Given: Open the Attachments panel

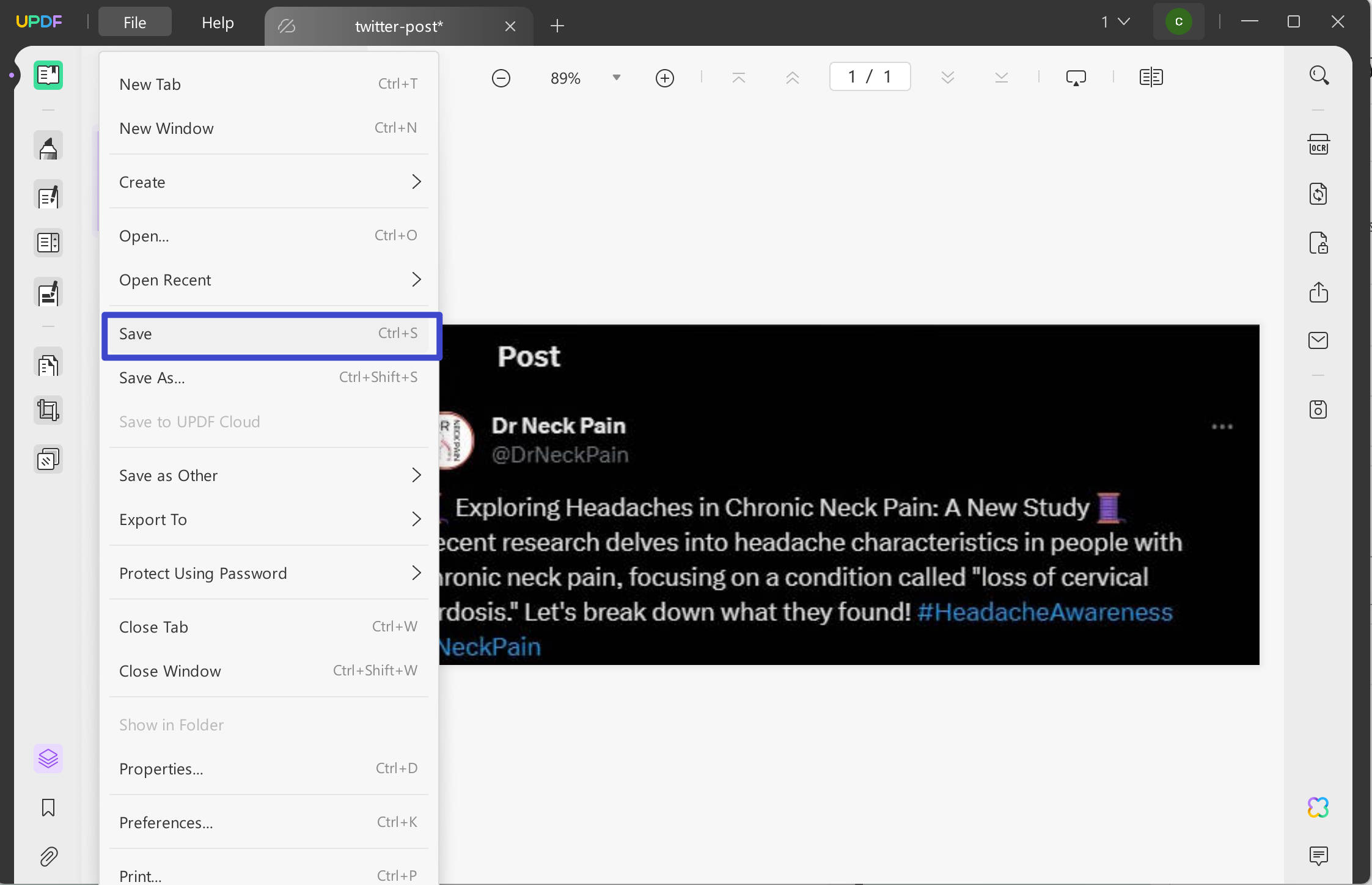Looking at the screenshot, I should click(48, 856).
